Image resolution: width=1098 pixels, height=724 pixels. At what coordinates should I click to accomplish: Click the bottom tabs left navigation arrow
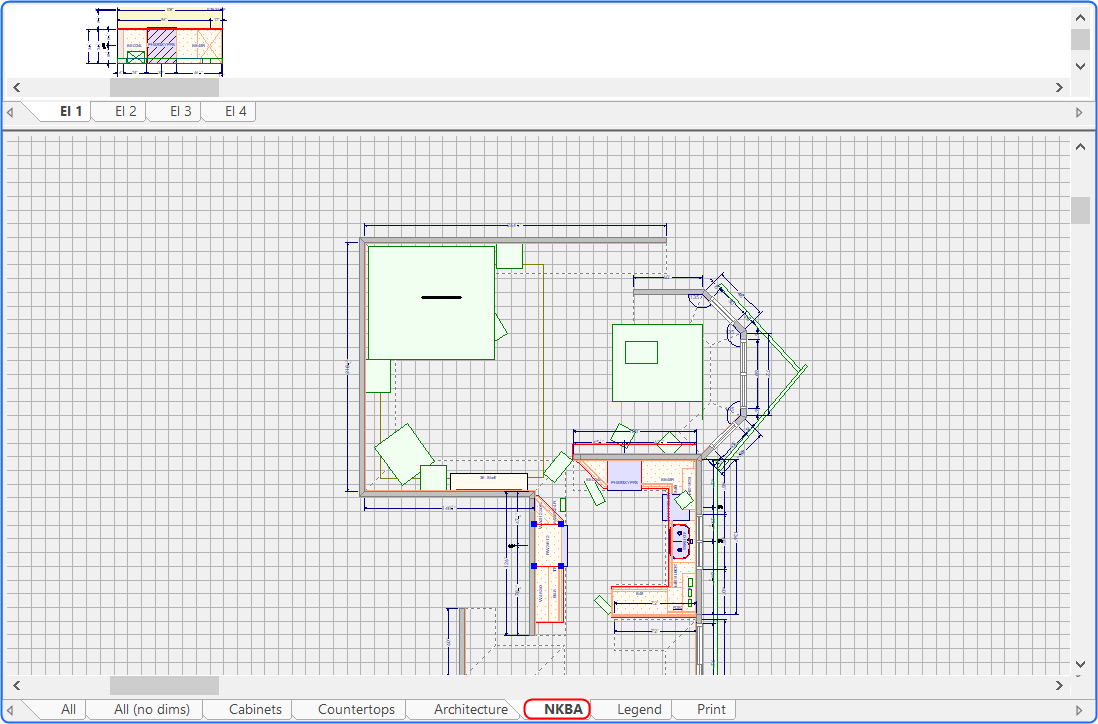pyautogui.click(x=11, y=710)
